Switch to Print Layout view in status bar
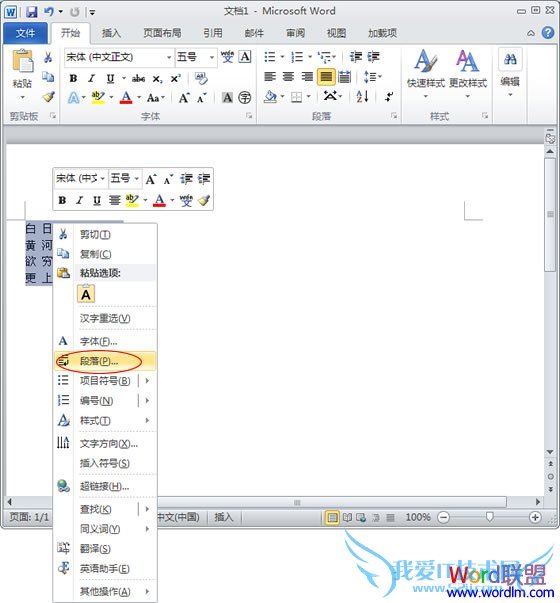 pos(332,517)
